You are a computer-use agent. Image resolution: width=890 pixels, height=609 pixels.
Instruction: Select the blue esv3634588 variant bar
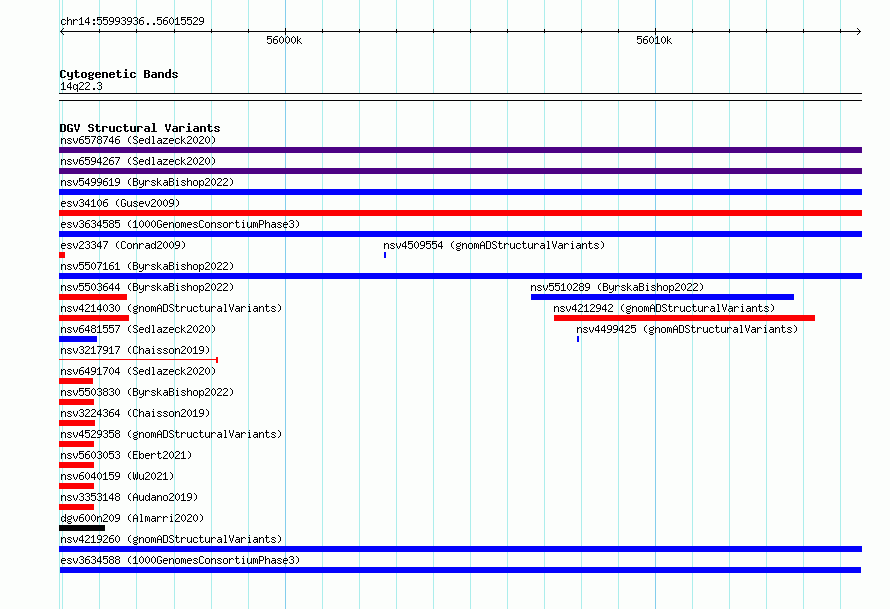460,570
